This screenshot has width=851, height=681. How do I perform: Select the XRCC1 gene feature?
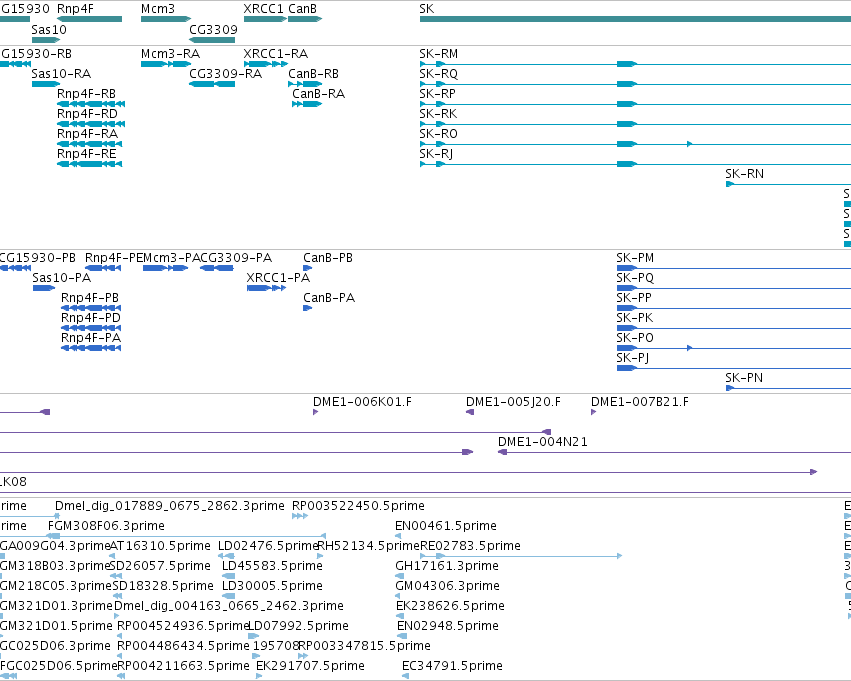265,19
